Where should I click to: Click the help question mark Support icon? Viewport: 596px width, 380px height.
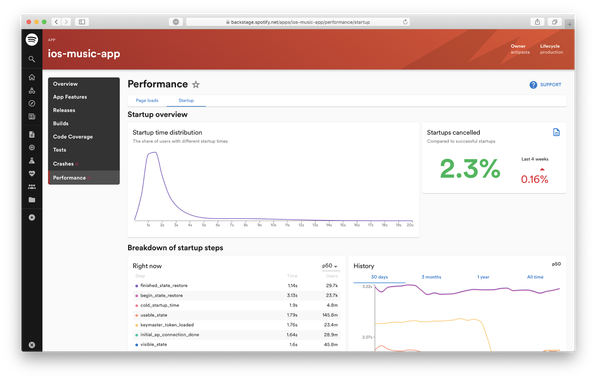tap(533, 85)
